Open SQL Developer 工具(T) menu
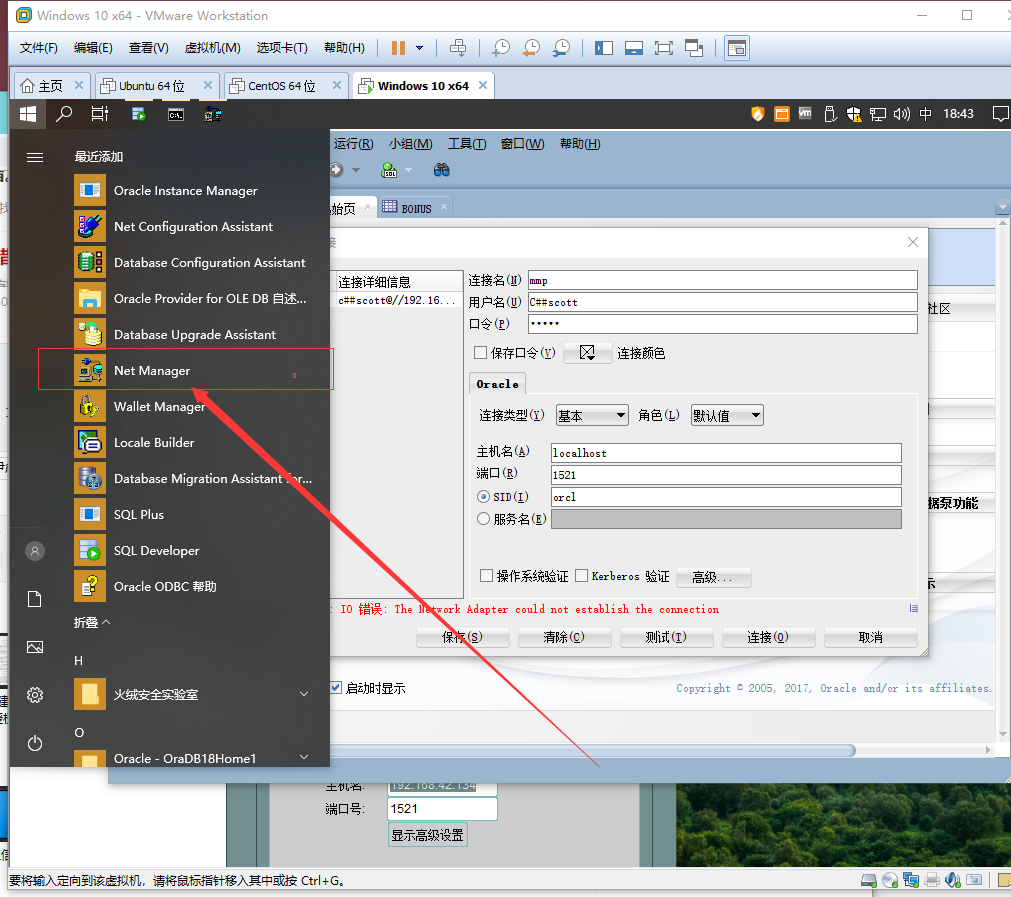The height and width of the screenshot is (897, 1011). [467, 144]
